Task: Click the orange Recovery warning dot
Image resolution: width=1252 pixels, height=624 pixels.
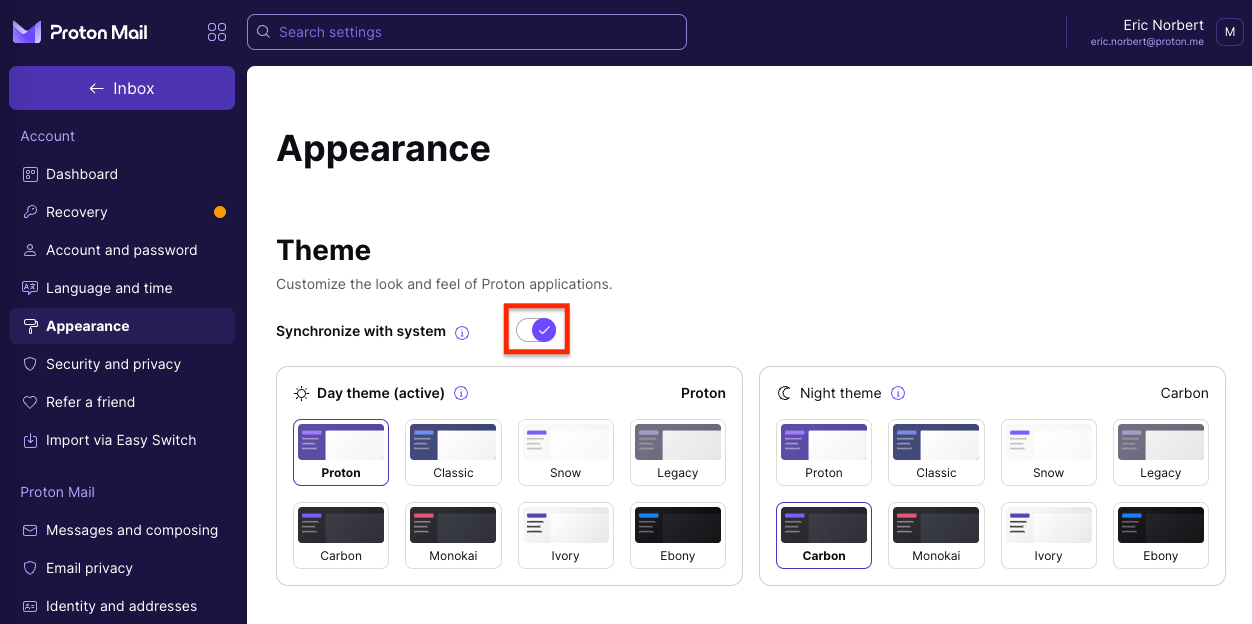Action: [220, 212]
